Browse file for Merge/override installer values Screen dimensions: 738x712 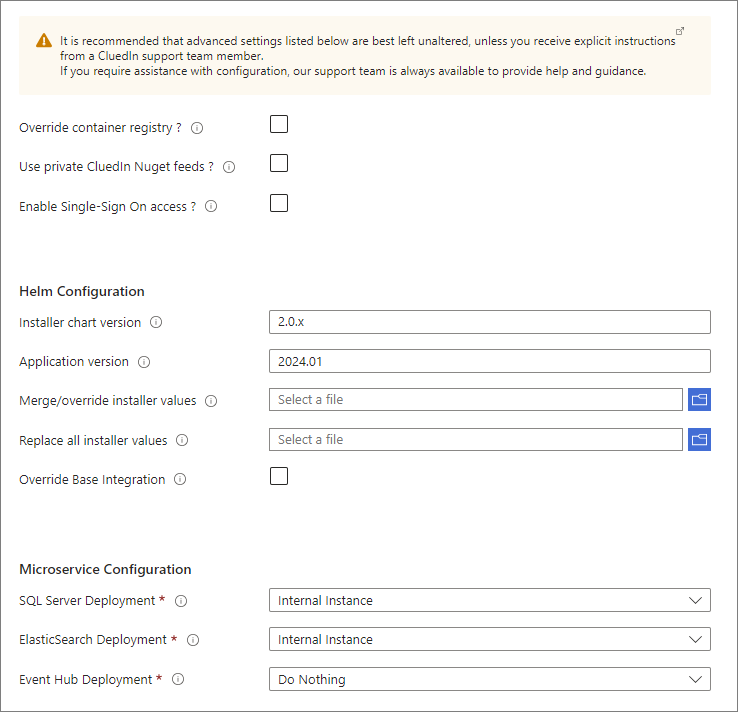[x=699, y=400]
